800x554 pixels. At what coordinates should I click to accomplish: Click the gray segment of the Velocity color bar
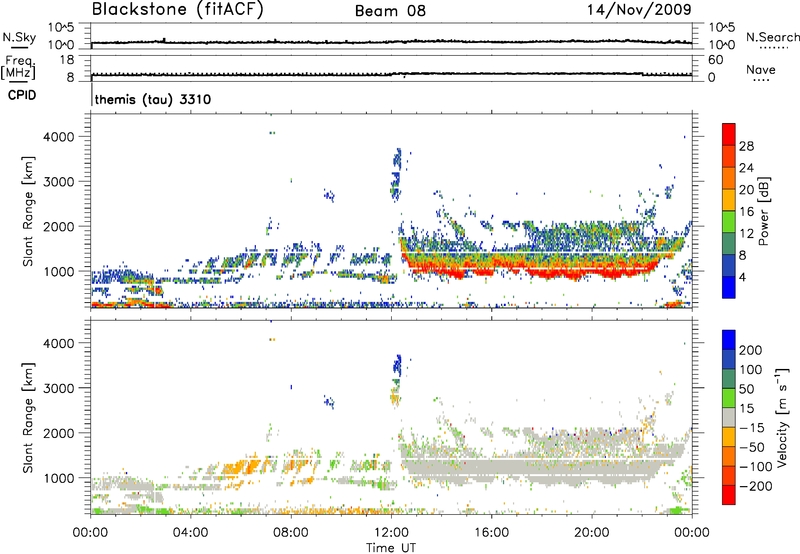click(x=729, y=418)
